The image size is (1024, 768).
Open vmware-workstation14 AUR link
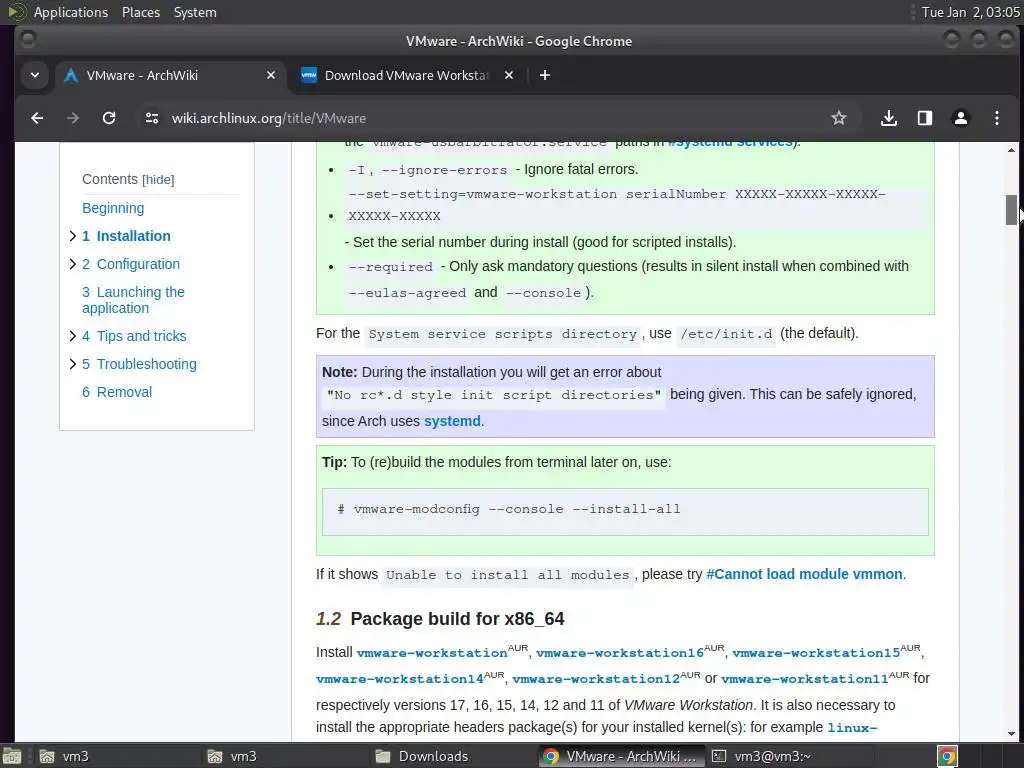tap(400, 679)
